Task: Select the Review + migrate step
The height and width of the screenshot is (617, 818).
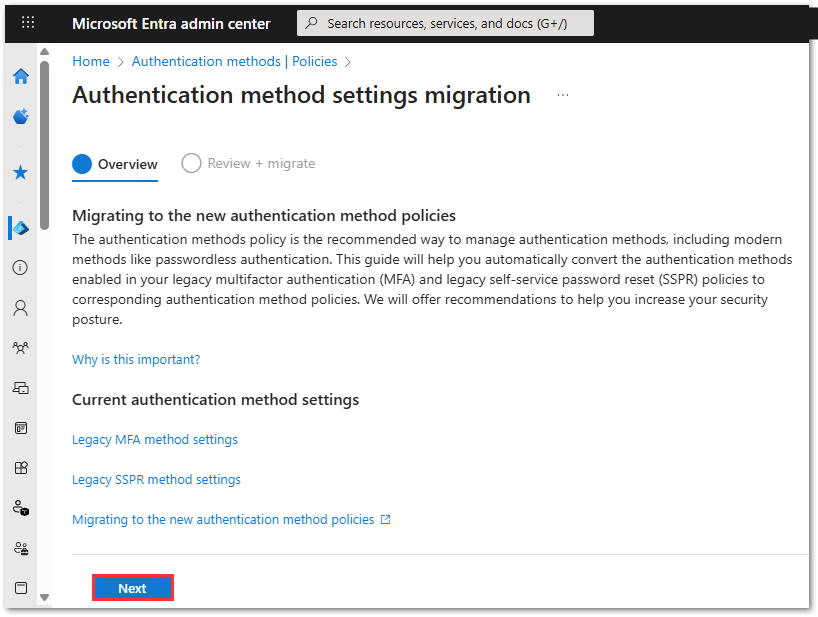Action: point(249,164)
